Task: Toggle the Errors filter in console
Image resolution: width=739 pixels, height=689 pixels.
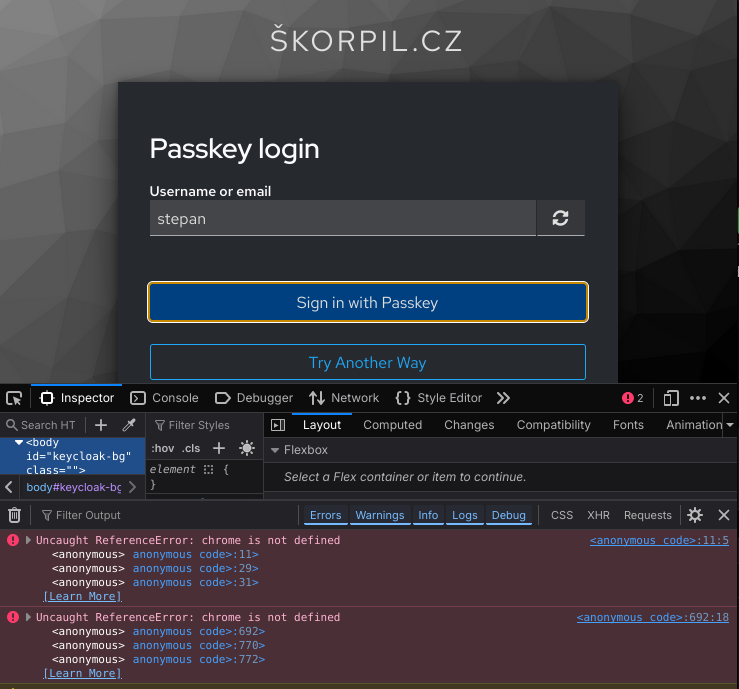Action: point(325,515)
